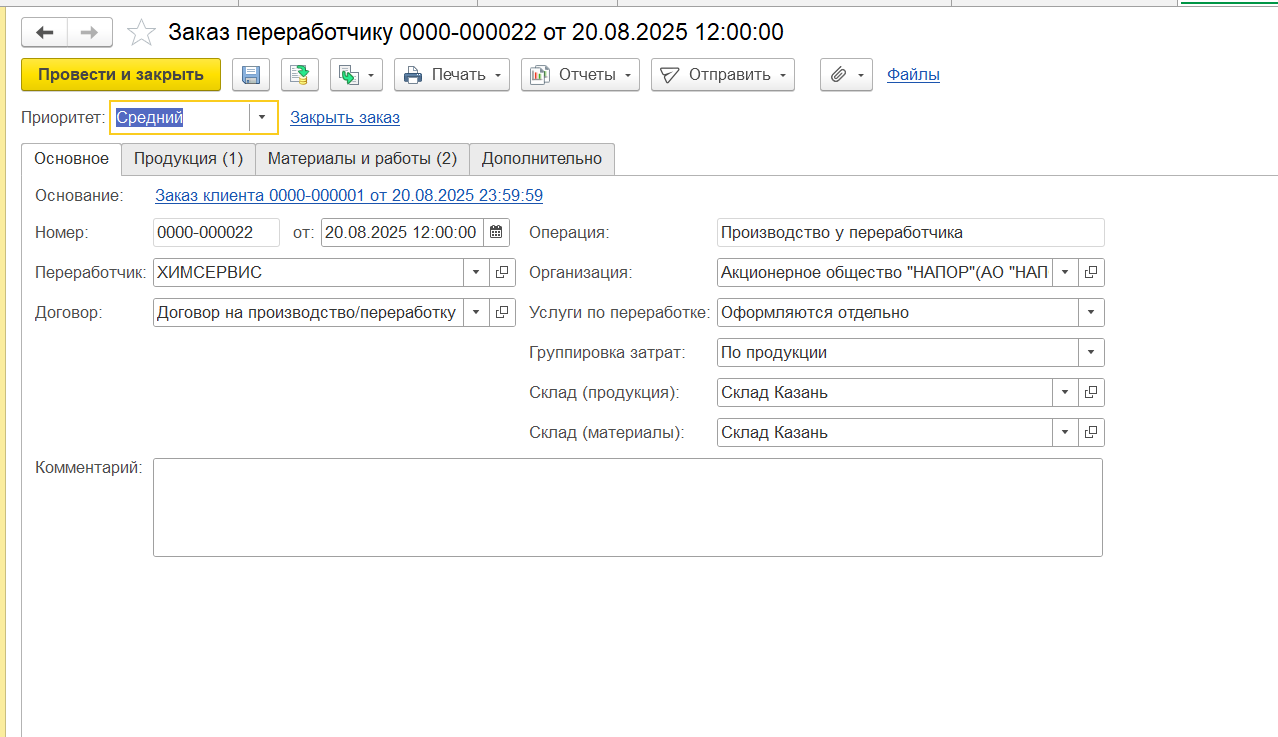Click the back navigation arrow
Viewport: 1278px width, 737px height.
point(45,33)
